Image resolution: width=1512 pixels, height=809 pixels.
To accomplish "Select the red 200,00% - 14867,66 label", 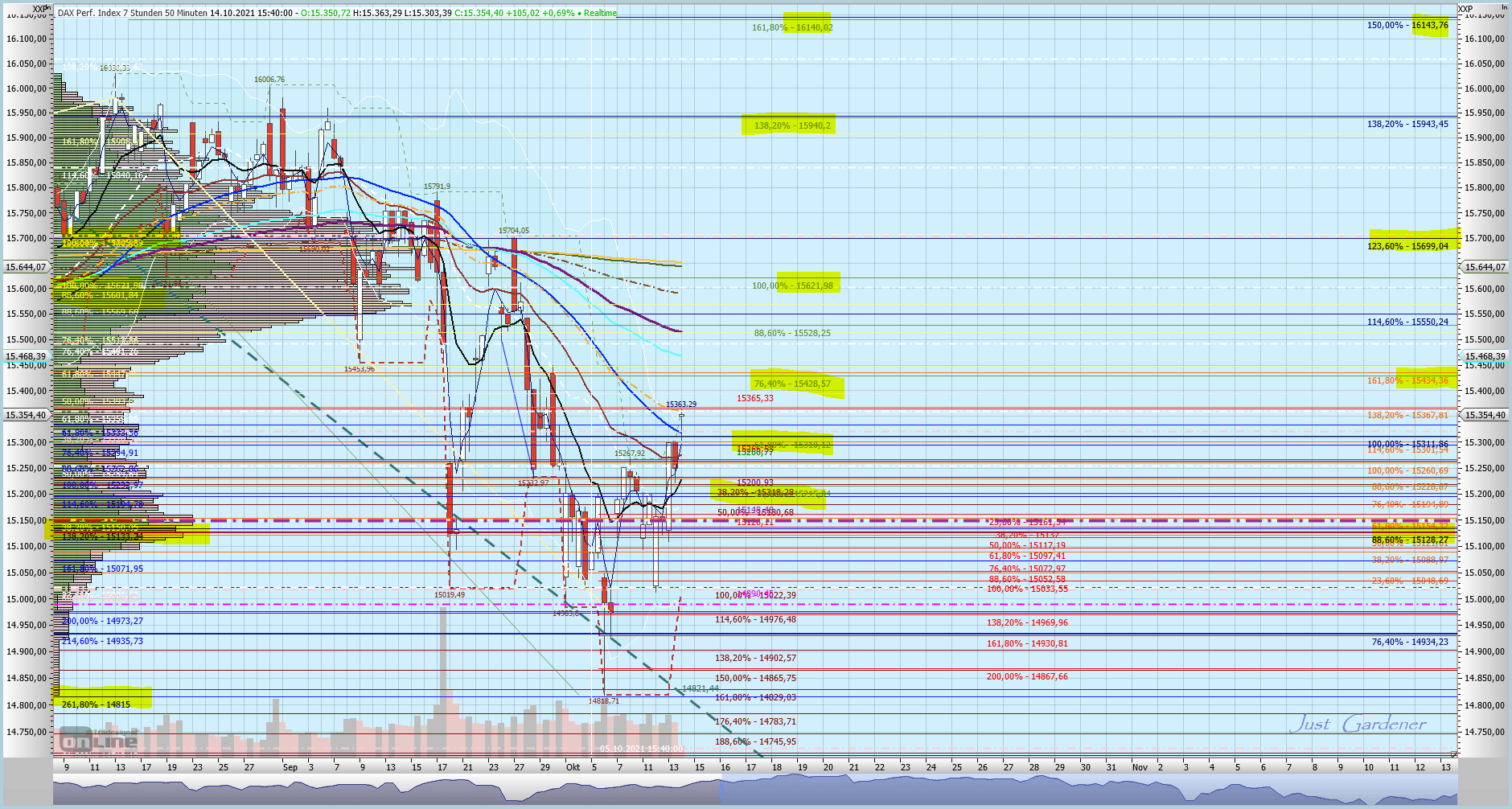I will [1027, 676].
